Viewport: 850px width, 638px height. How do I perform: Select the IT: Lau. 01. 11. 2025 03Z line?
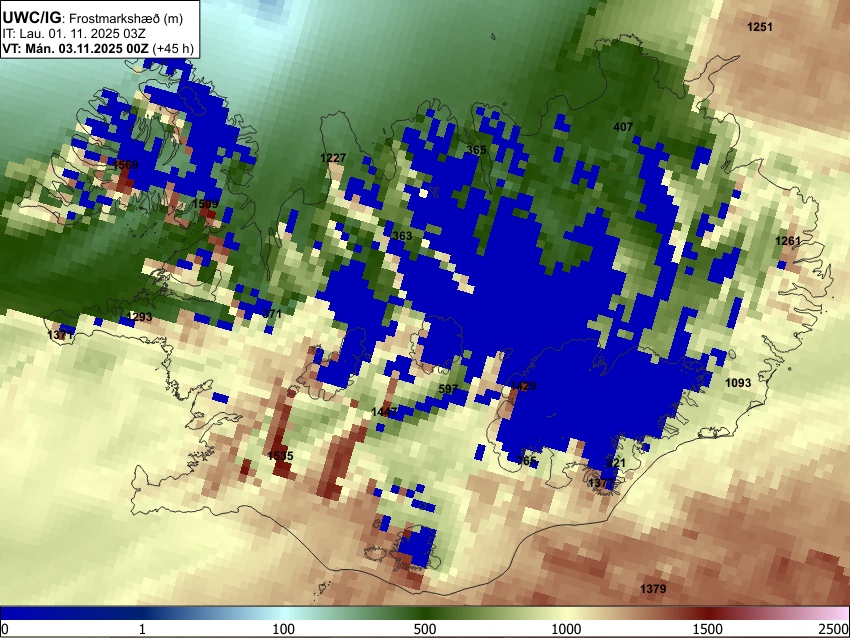point(74,34)
